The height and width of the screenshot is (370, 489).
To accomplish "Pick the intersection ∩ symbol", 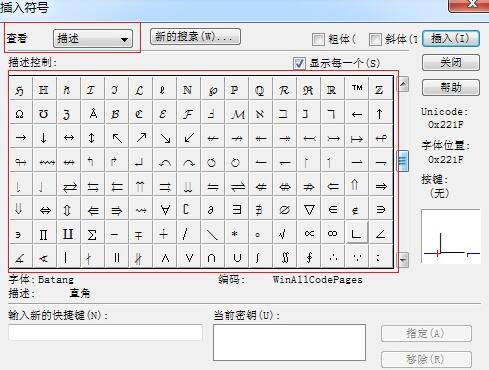I will pos(211,257).
